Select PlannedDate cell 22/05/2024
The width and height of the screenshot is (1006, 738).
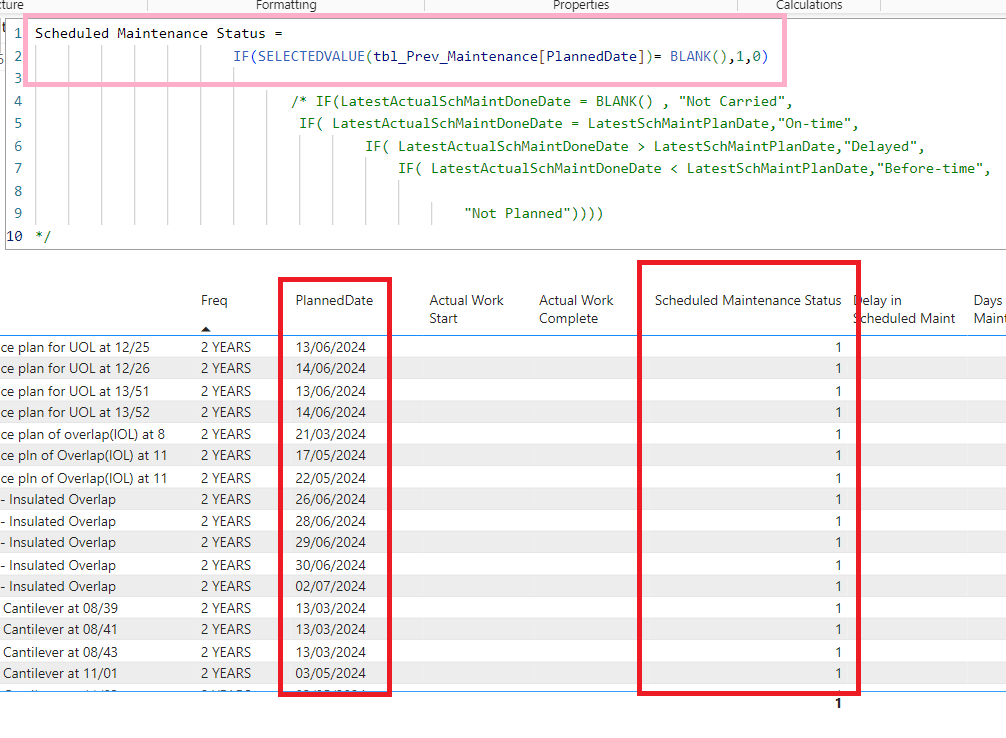click(330, 478)
